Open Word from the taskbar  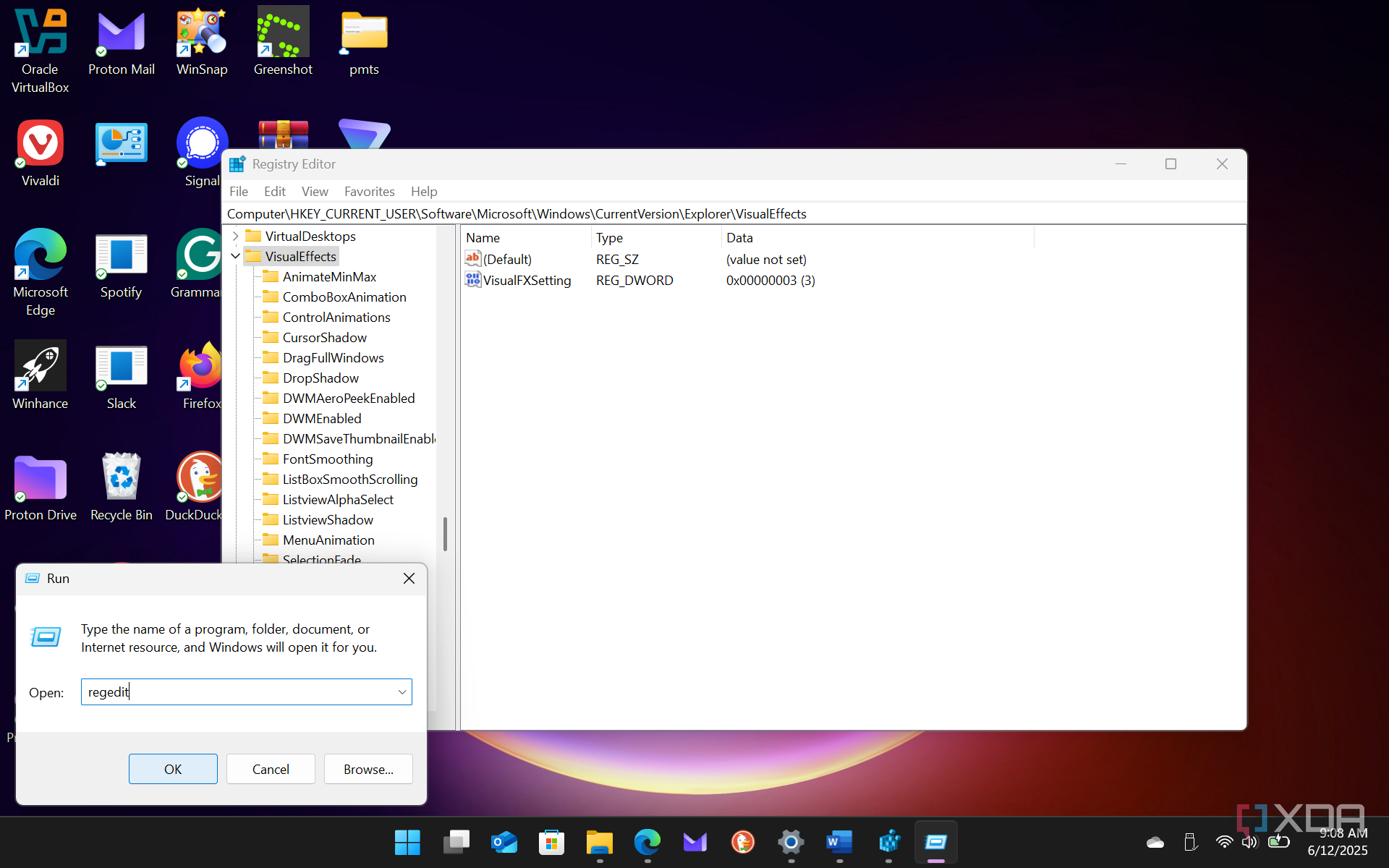[839, 842]
